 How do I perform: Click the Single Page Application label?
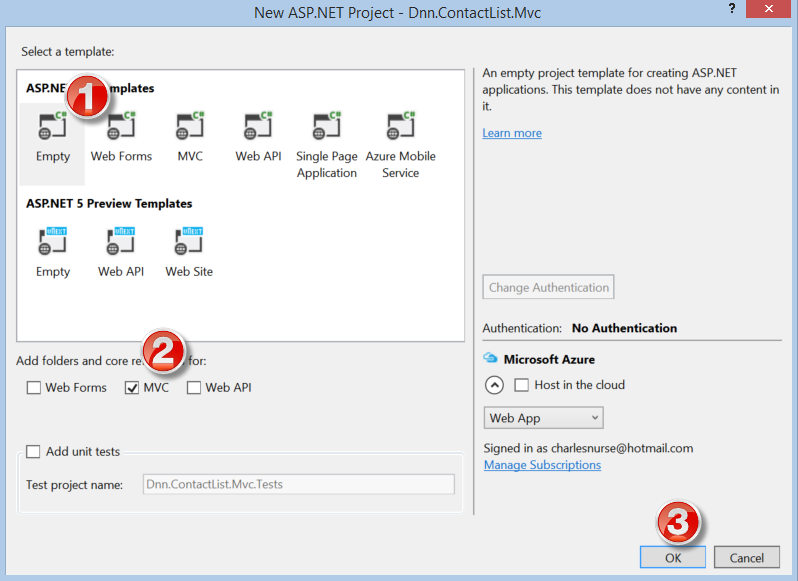tap(327, 164)
